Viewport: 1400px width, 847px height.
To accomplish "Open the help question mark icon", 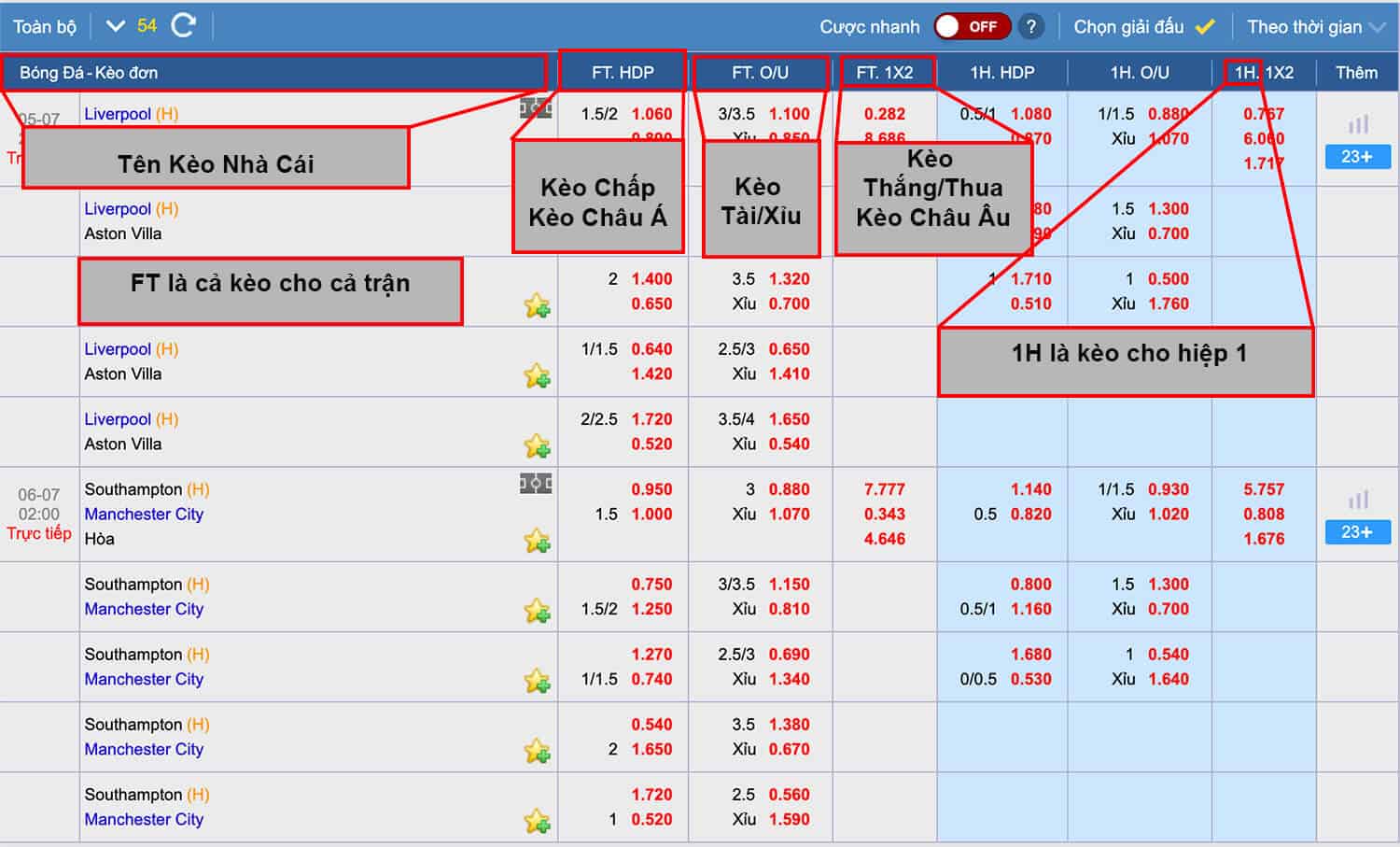I will (x=1031, y=26).
